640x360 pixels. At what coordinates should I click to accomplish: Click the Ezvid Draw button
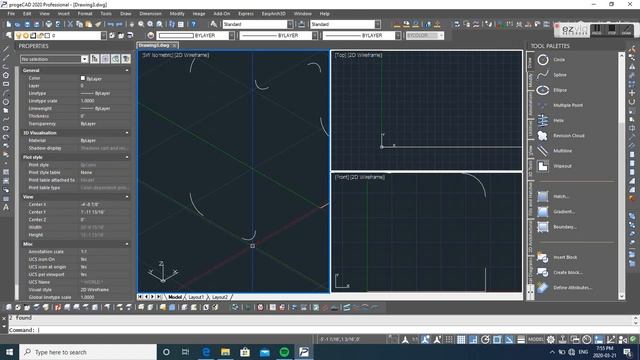pos(627,30)
